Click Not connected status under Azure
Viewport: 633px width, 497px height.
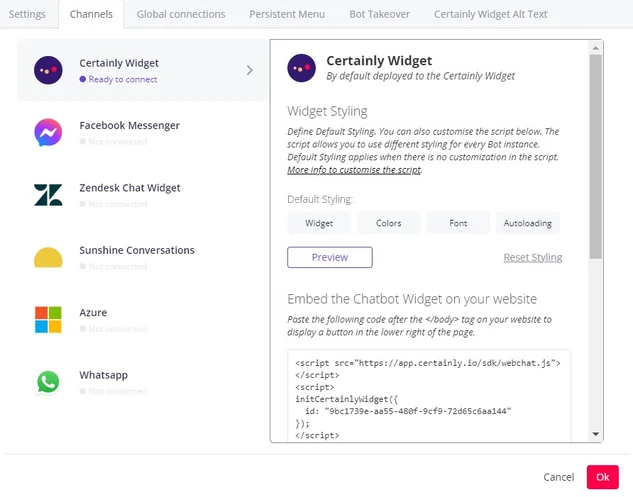click(x=117, y=329)
